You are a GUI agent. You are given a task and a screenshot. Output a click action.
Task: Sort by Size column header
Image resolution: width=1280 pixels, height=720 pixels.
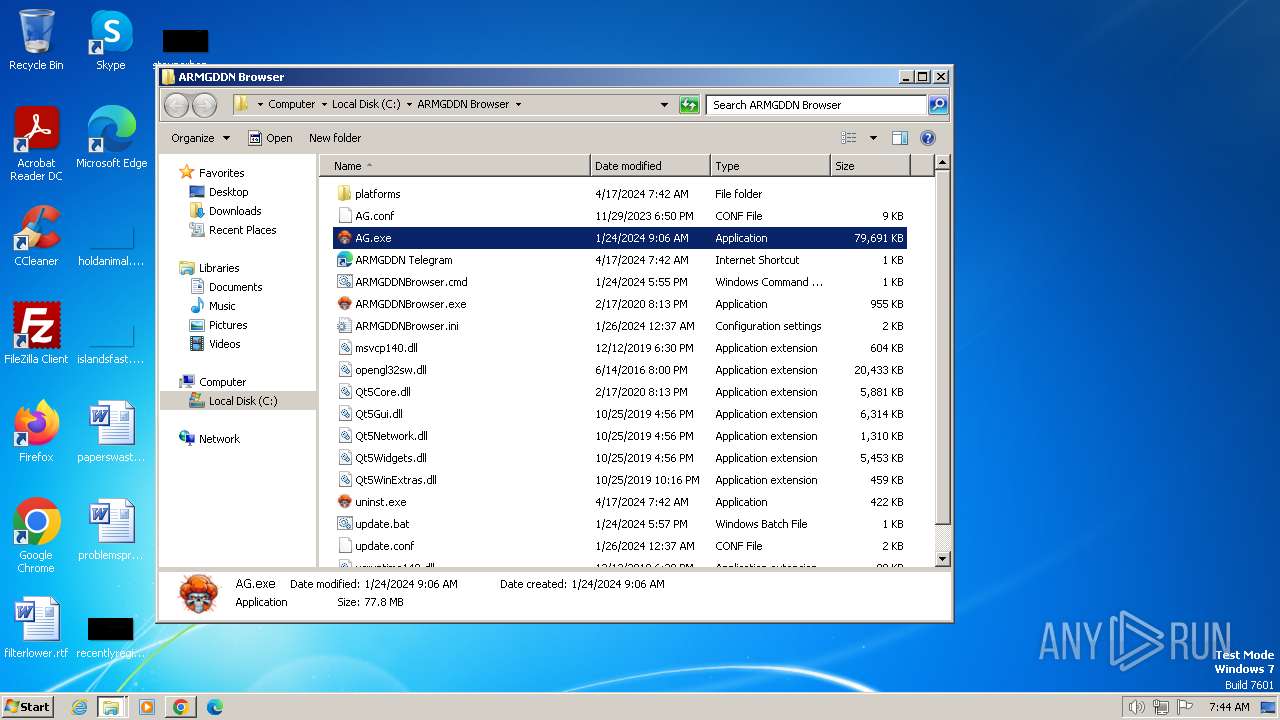(870, 166)
